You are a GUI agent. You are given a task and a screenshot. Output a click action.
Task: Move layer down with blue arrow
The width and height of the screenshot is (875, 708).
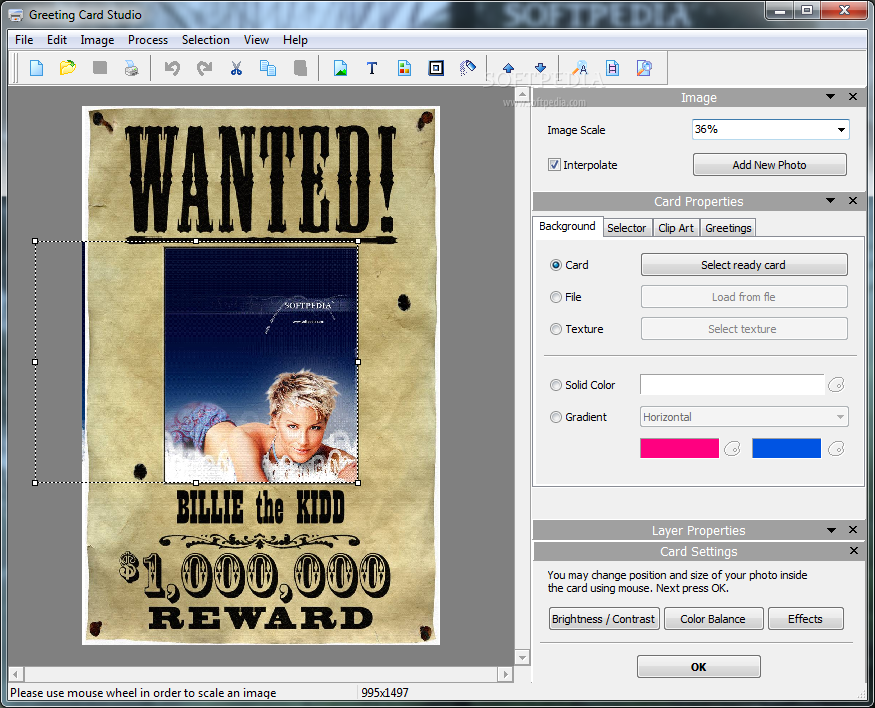pos(540,68)
